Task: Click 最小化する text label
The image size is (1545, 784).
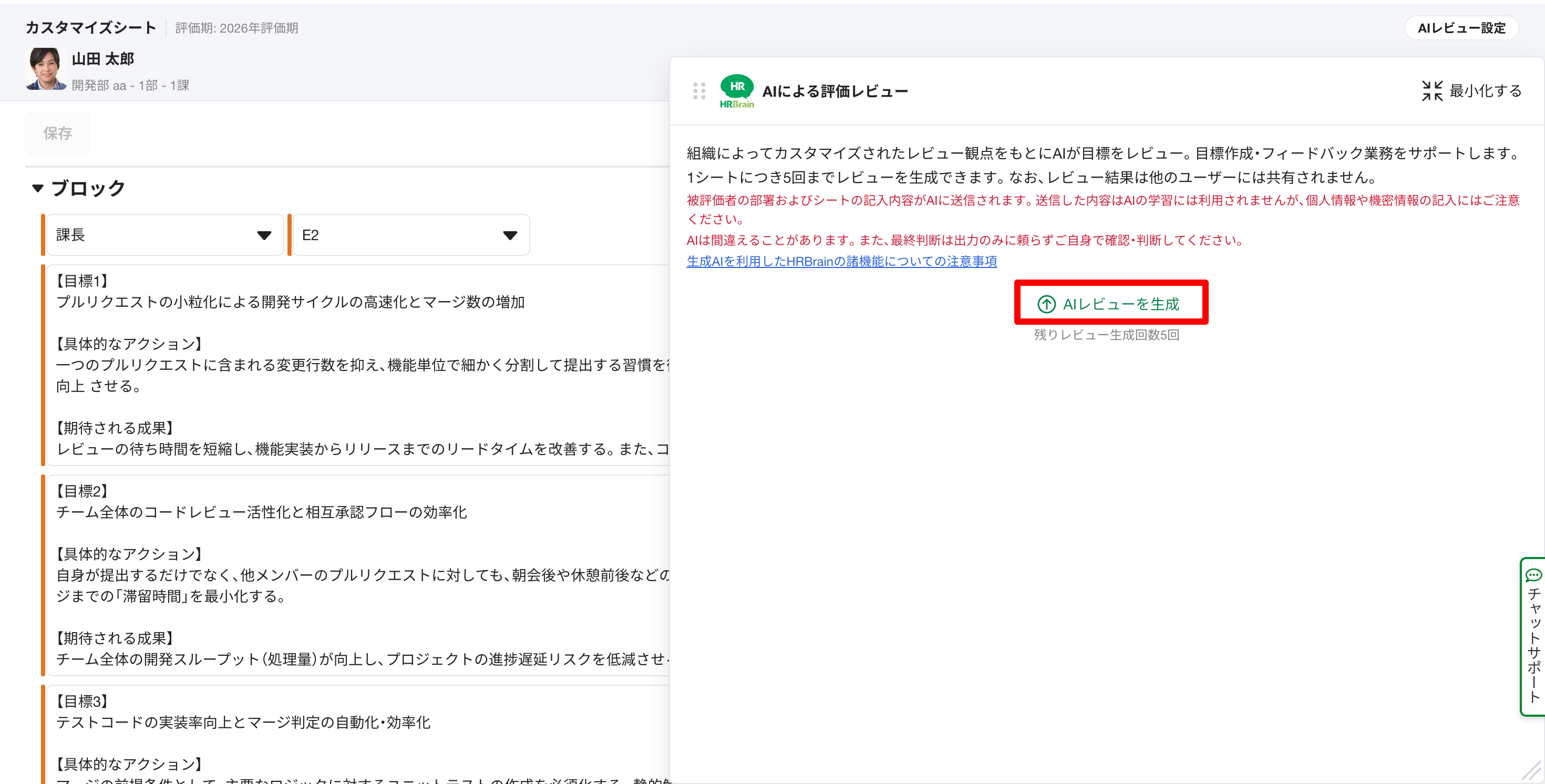Action: point(1485,90)
